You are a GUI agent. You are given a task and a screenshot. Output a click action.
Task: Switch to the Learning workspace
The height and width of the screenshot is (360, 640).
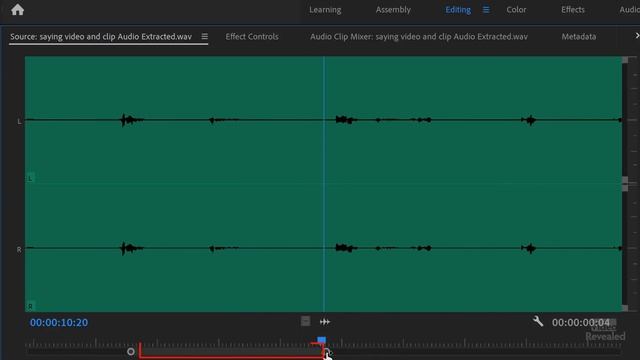click(325, 10)
